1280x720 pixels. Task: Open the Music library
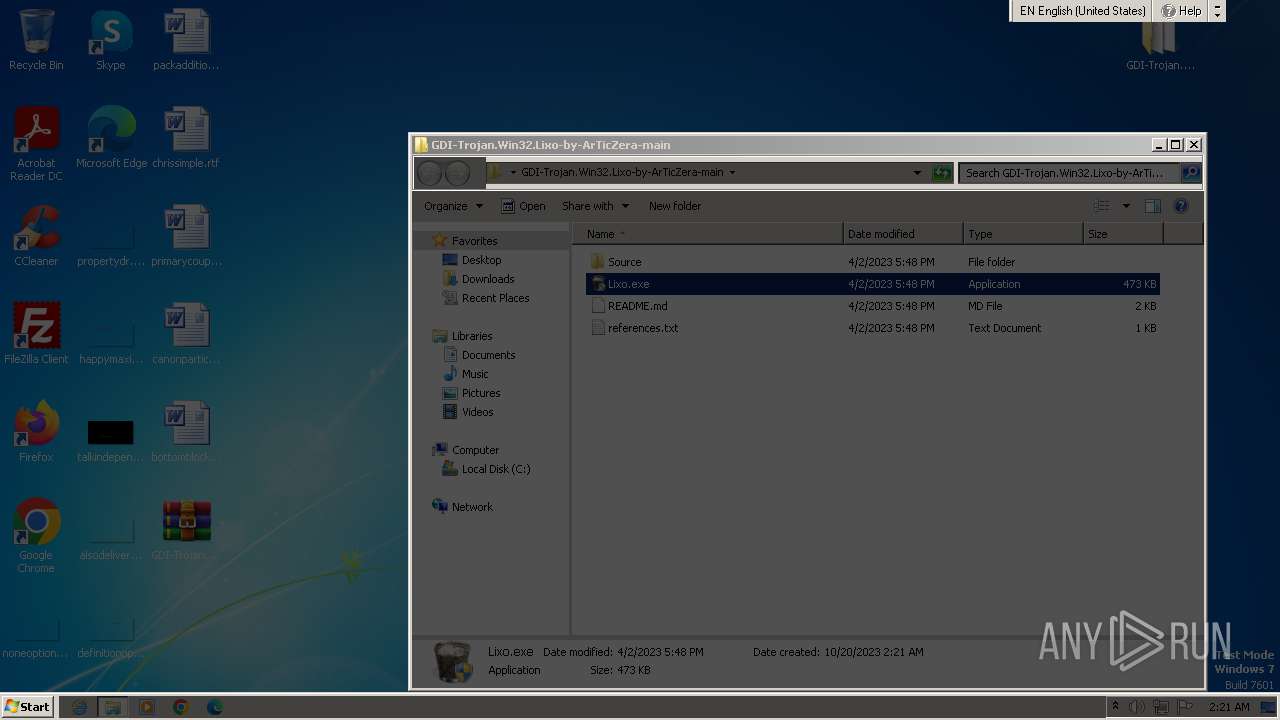(x=475, y=374)
